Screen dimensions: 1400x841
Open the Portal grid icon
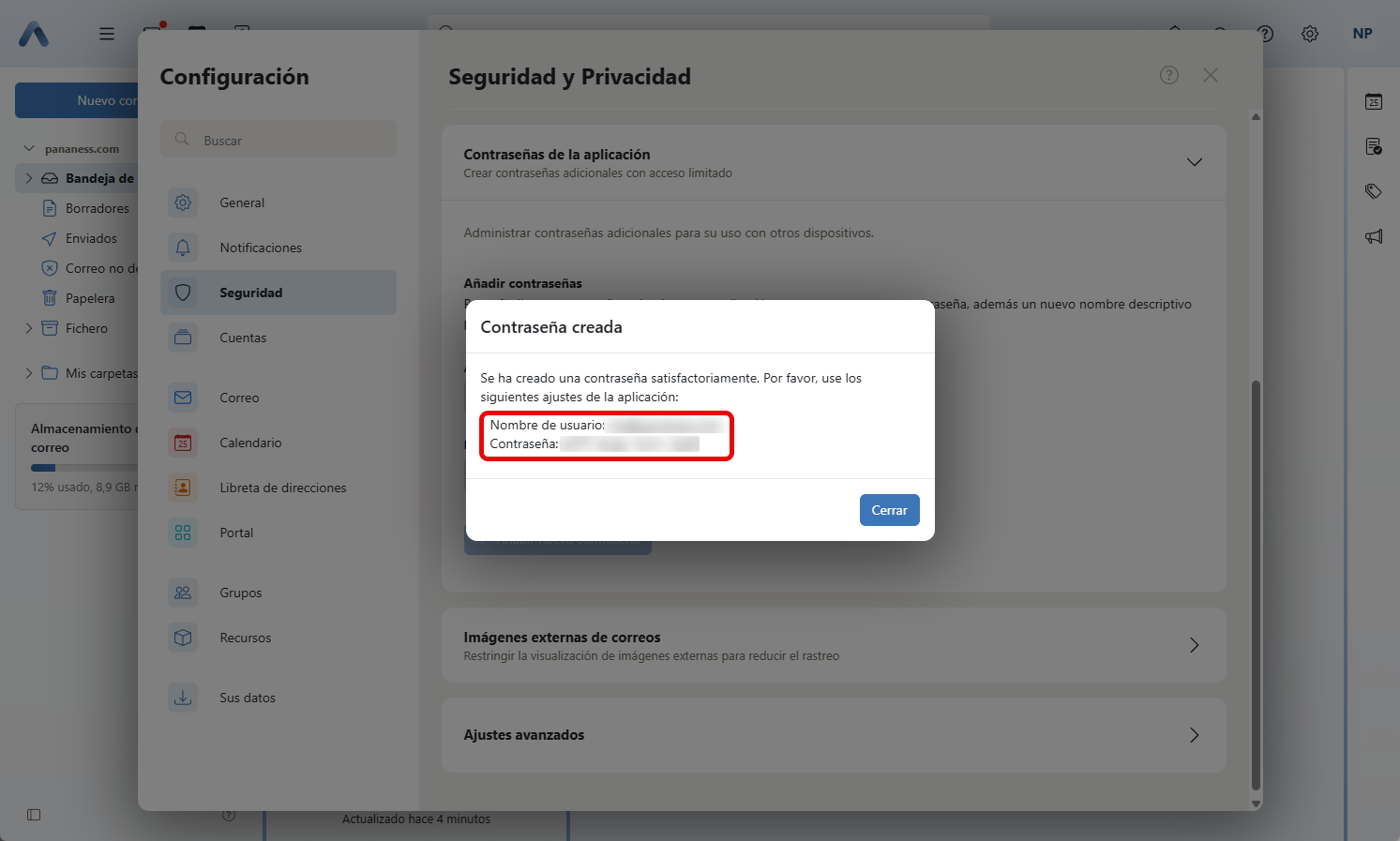tap(183, 533)
